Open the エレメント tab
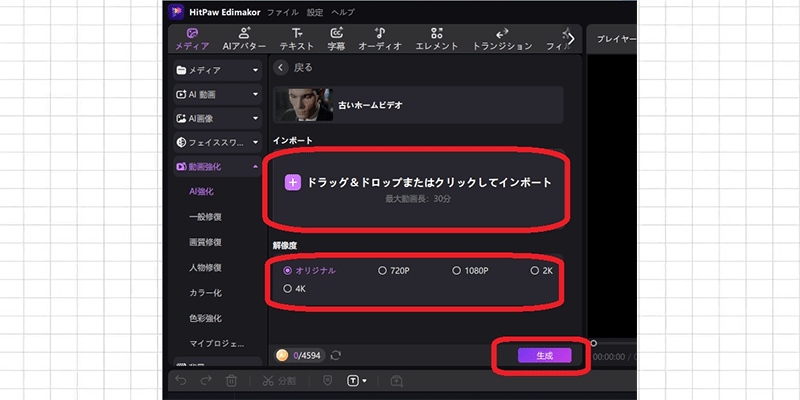The height and width of the screenshot is (400, 800). (437, 39)
